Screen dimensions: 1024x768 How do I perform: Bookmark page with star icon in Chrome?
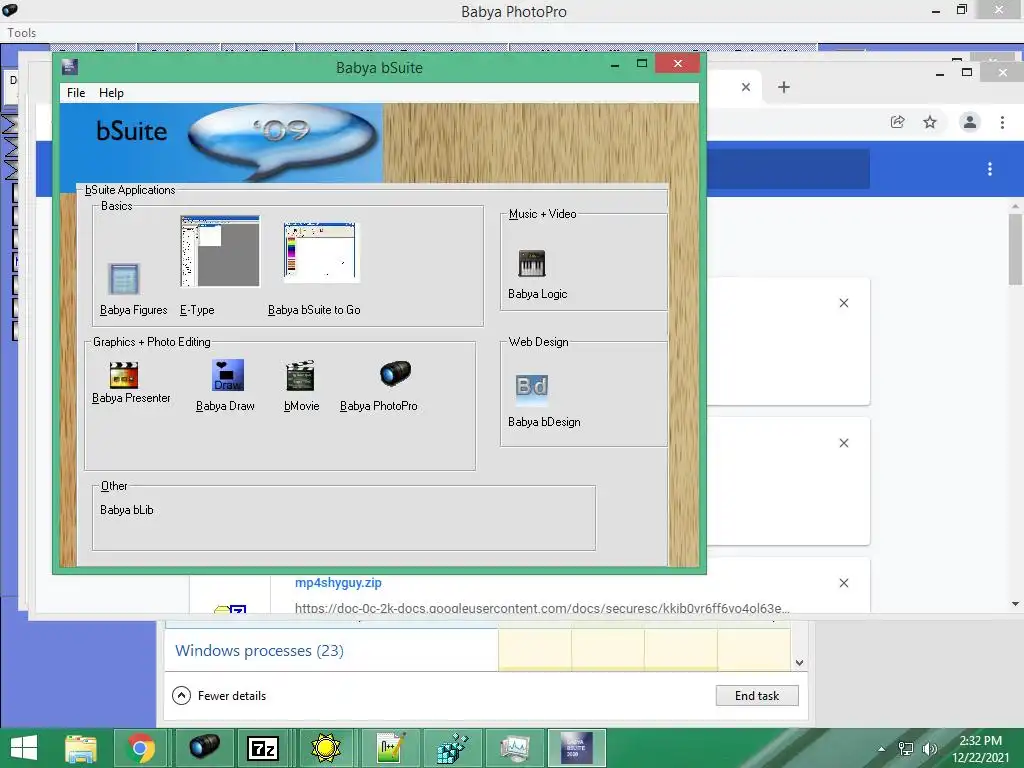pos(930,122)
